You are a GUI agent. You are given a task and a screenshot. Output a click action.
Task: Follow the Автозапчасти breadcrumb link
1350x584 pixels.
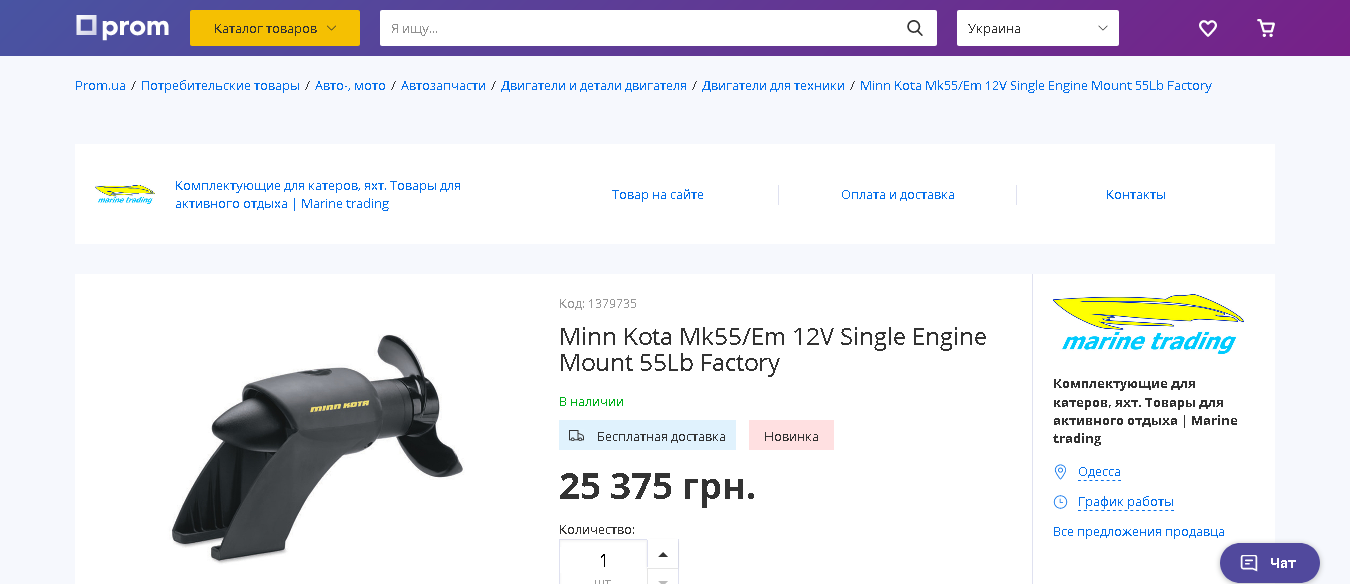443,86
